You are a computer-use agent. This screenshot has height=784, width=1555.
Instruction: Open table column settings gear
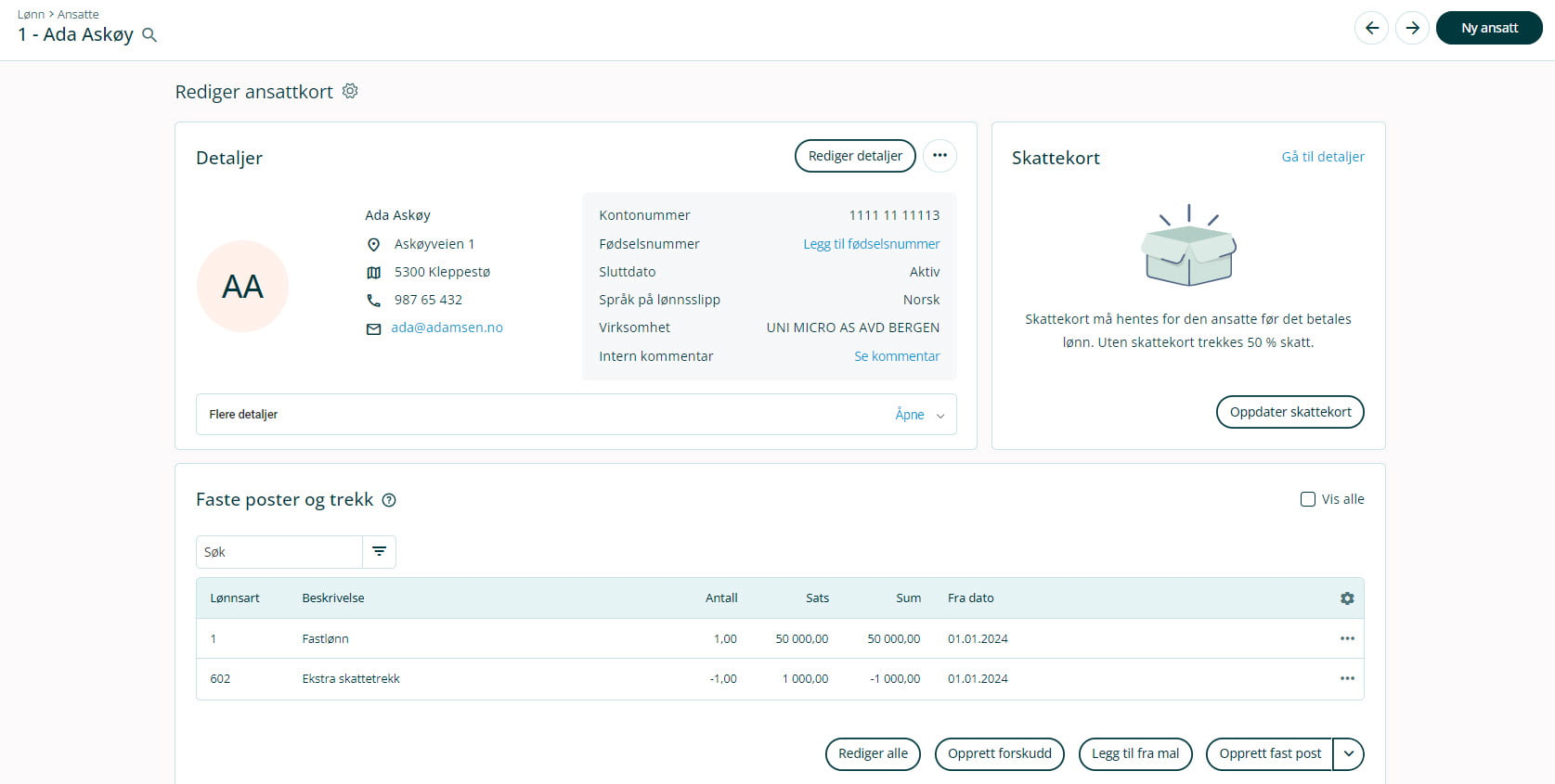pyautogui.click(x=1347, y=598)
